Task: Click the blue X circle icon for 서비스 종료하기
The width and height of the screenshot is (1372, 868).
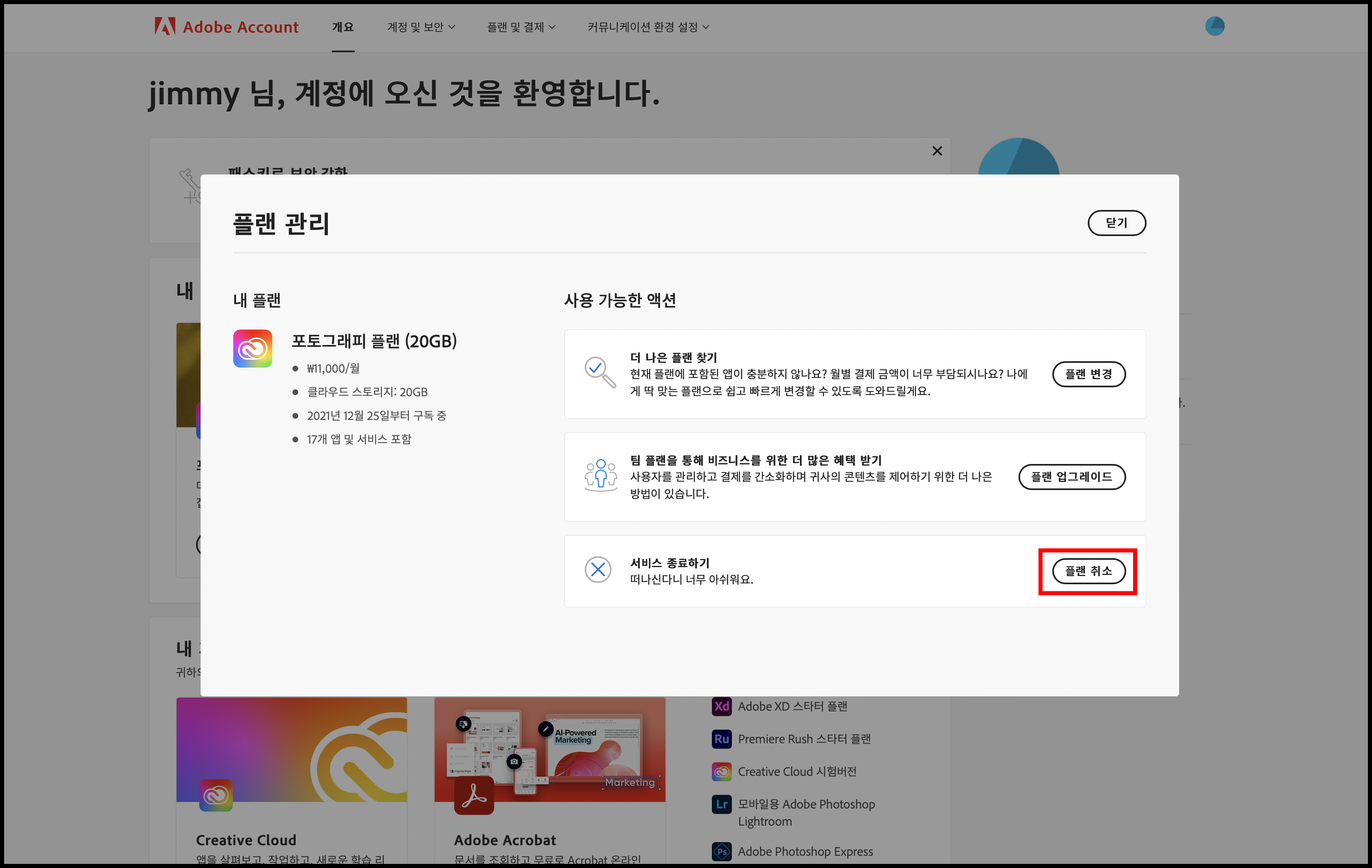Action: pyautogui.click(x=598, y=570)
